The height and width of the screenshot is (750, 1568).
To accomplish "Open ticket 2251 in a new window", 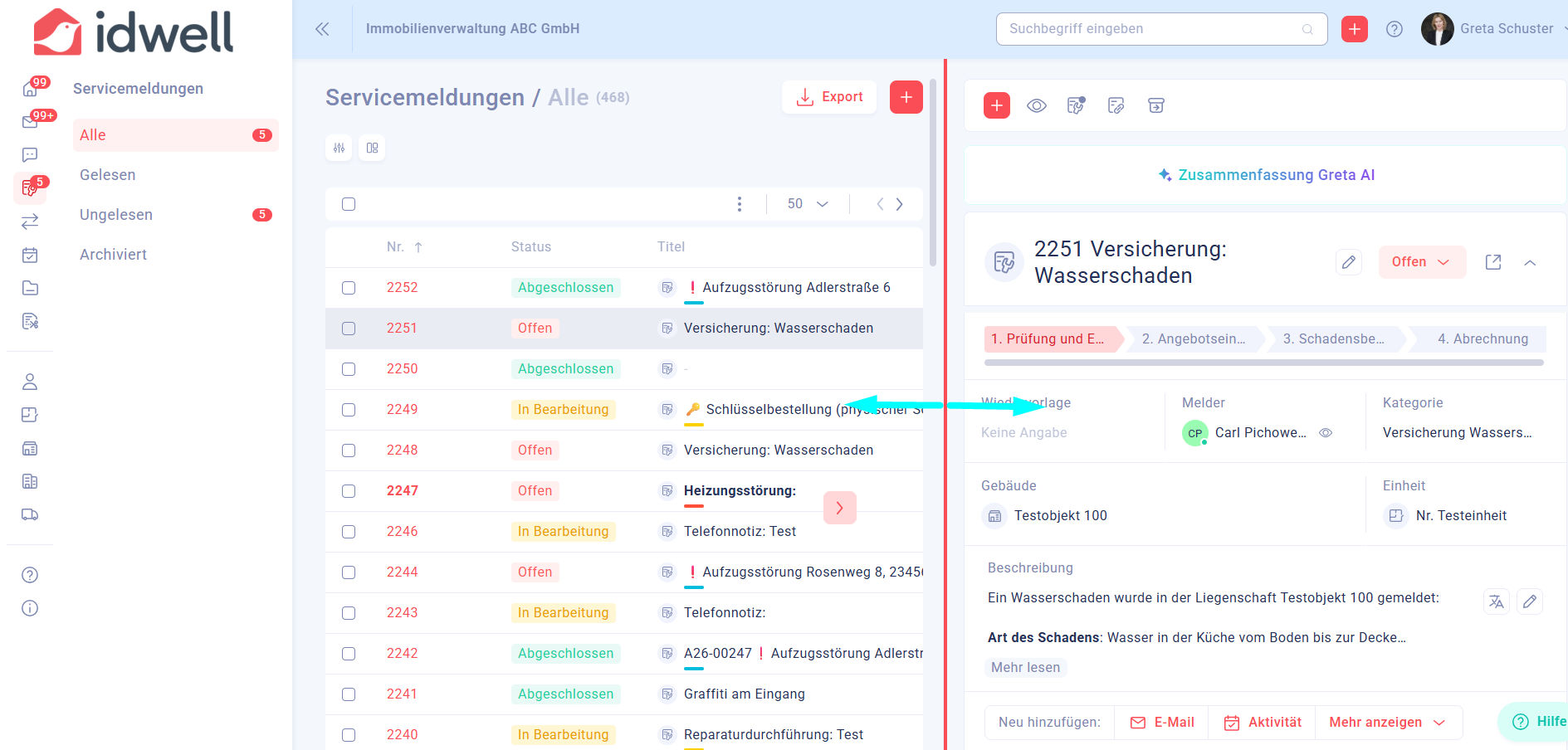I will pyautogui.click(x=1493, y=262).
